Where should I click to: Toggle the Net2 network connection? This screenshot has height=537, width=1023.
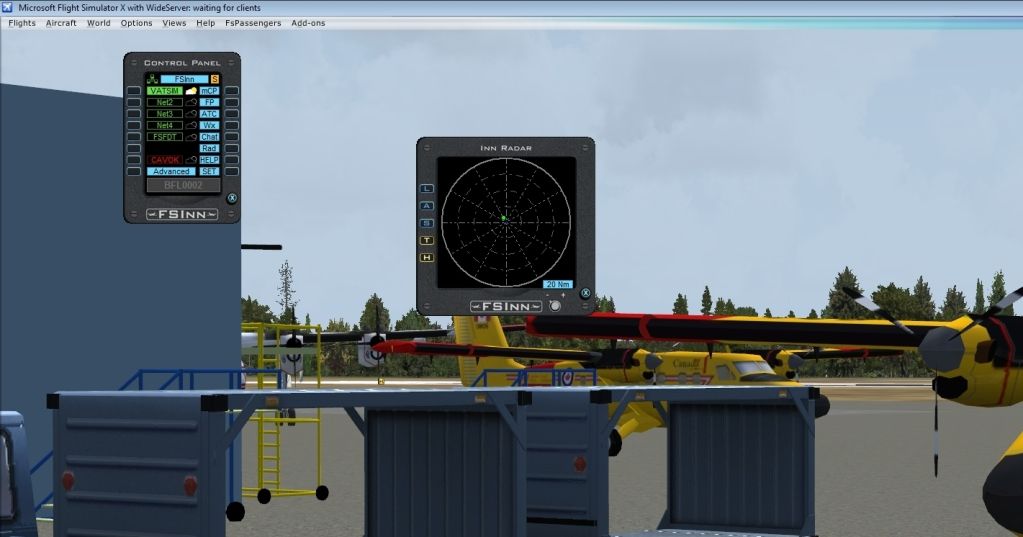point(164,102)
